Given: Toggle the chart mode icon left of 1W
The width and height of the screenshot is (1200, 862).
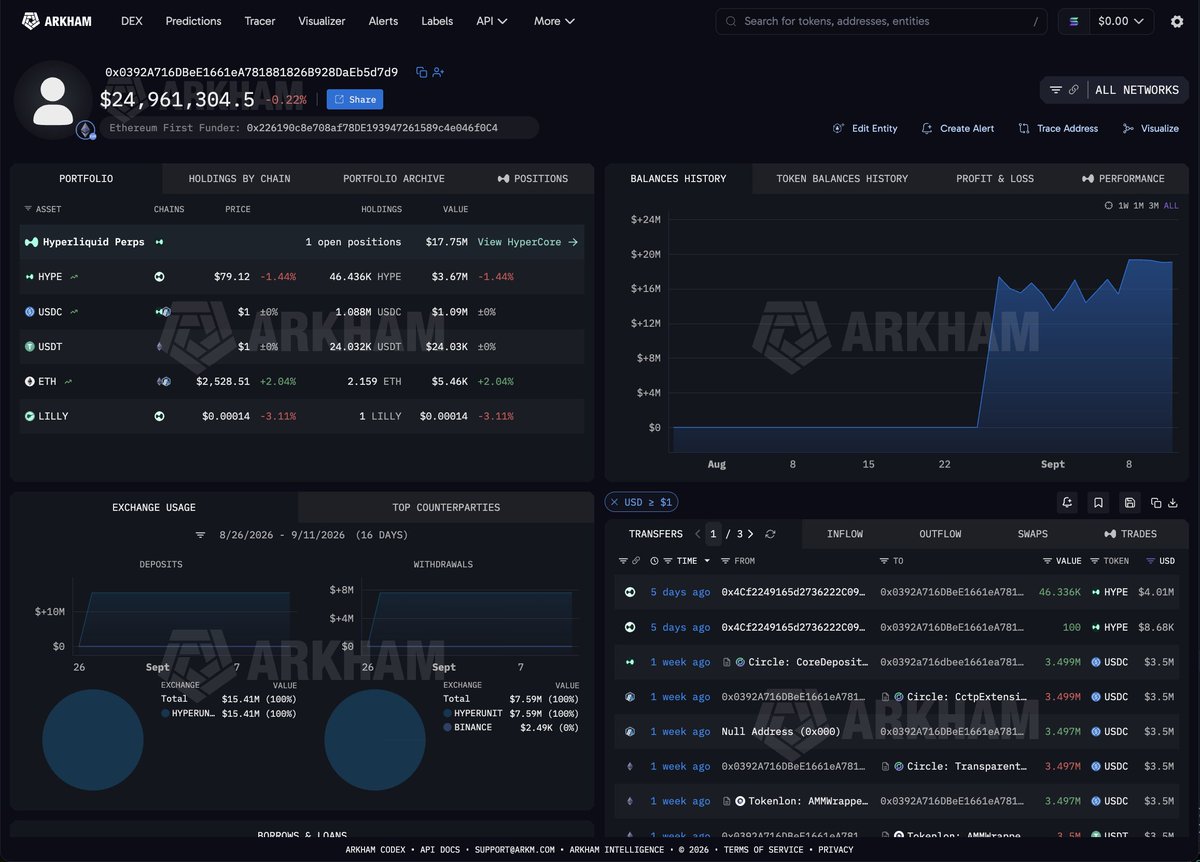Looking at the screenshot, I should [x=1108, y=205].
